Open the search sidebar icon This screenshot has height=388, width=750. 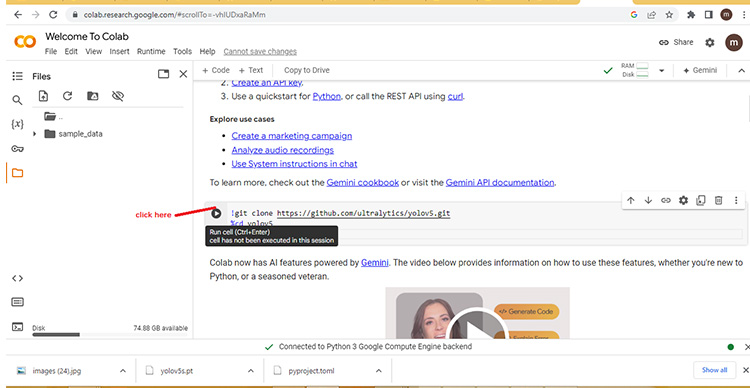[17, 100]
